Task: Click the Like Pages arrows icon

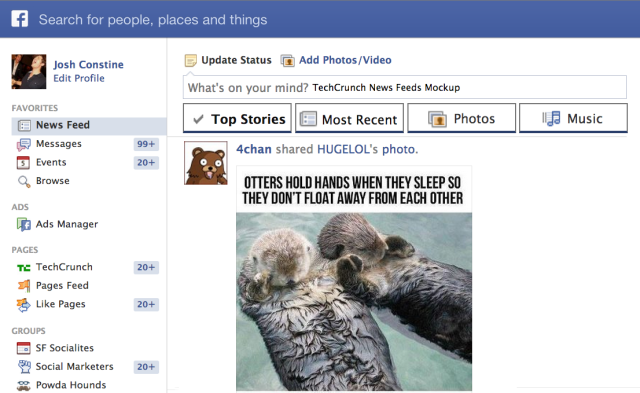Action: (24, 304)
